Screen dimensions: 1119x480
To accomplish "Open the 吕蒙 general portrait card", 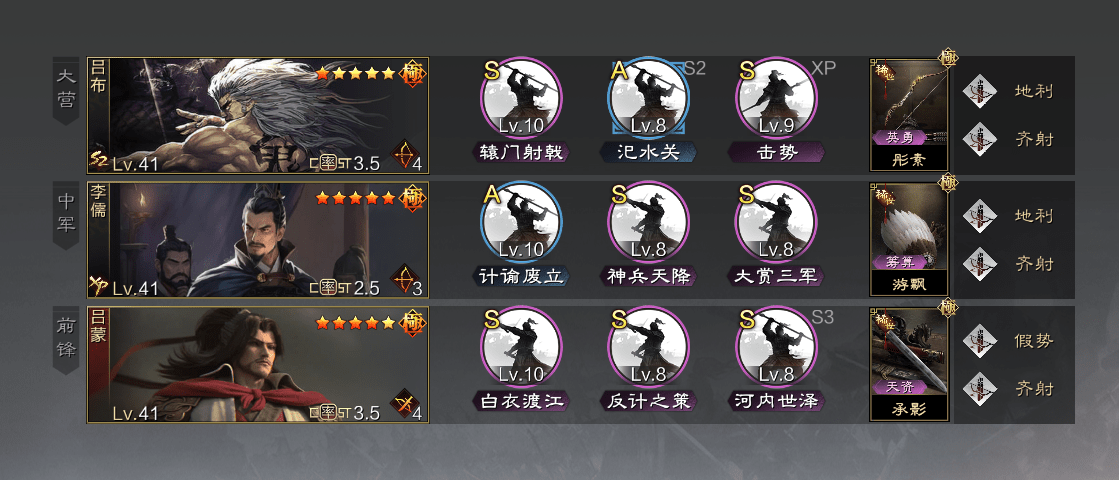I will (258, 364).
